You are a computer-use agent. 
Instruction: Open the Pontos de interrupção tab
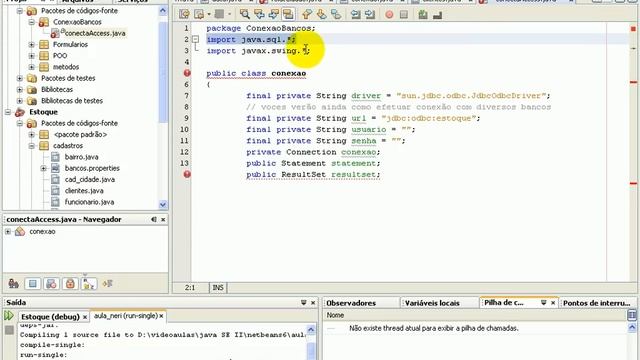click(596, 303)
